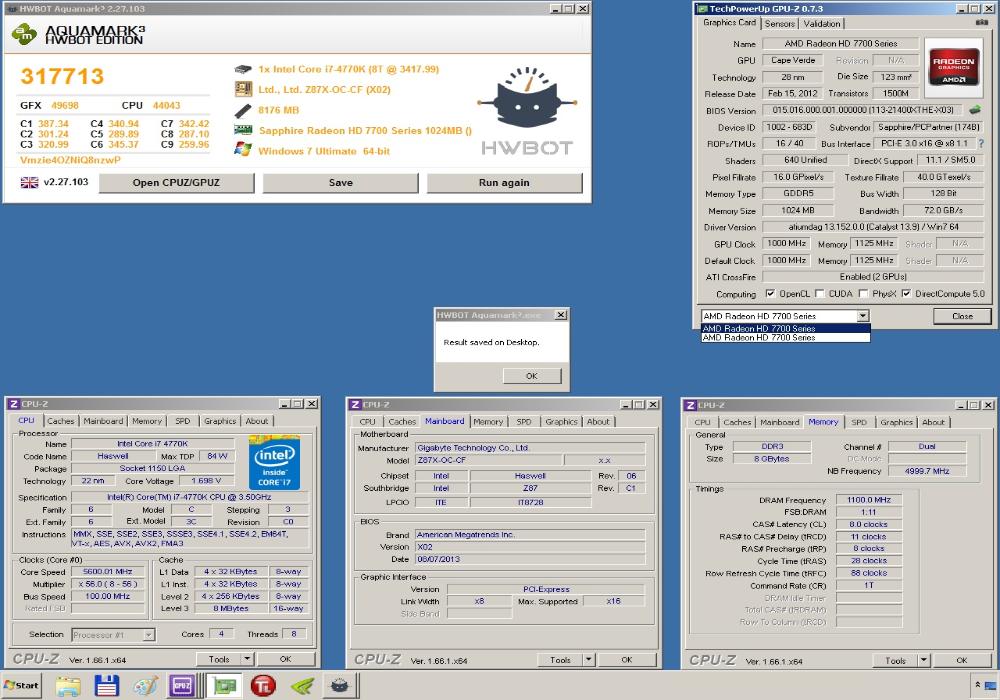Click OK in the Result saved dialog
This screenshot has height=700, width=1000.
tap(532, 376)
